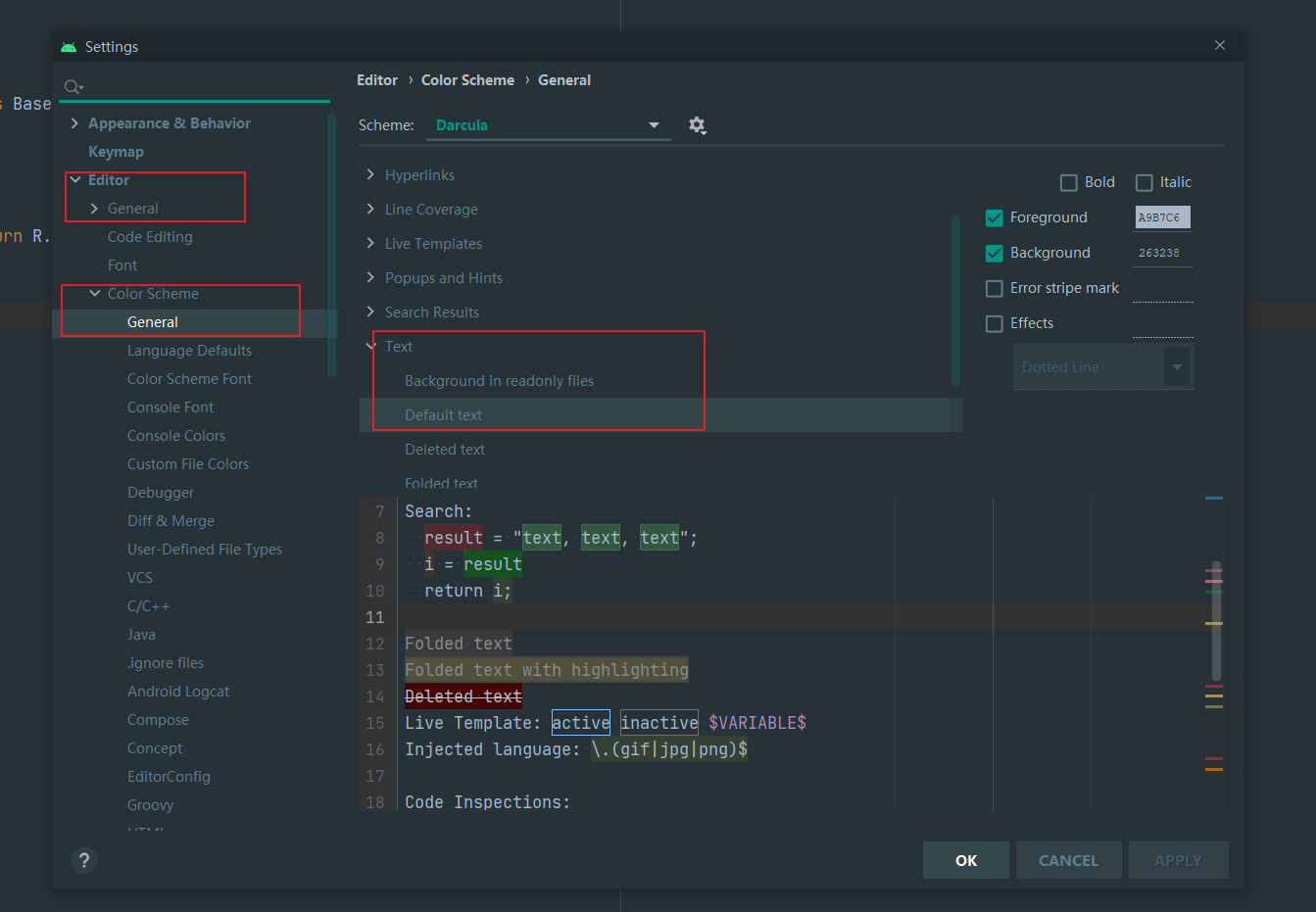Click Editor in the breadcrumb path
Viewport: 1316px width, 912px height.
coord(377,79)
